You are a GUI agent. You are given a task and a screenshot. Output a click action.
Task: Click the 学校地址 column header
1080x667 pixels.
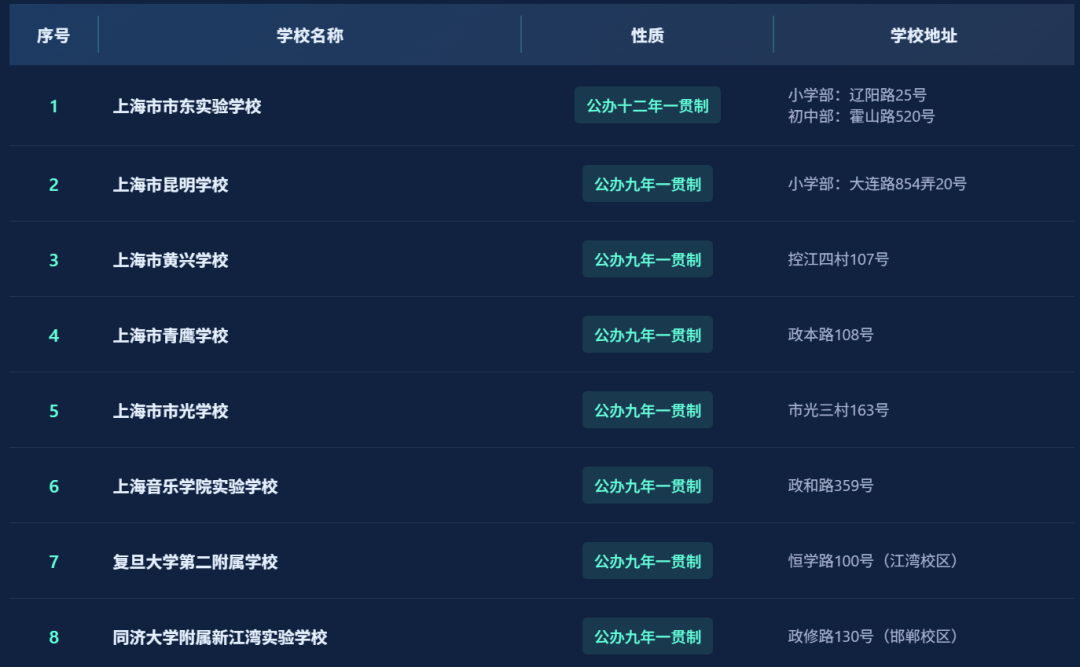coord(924,36)
